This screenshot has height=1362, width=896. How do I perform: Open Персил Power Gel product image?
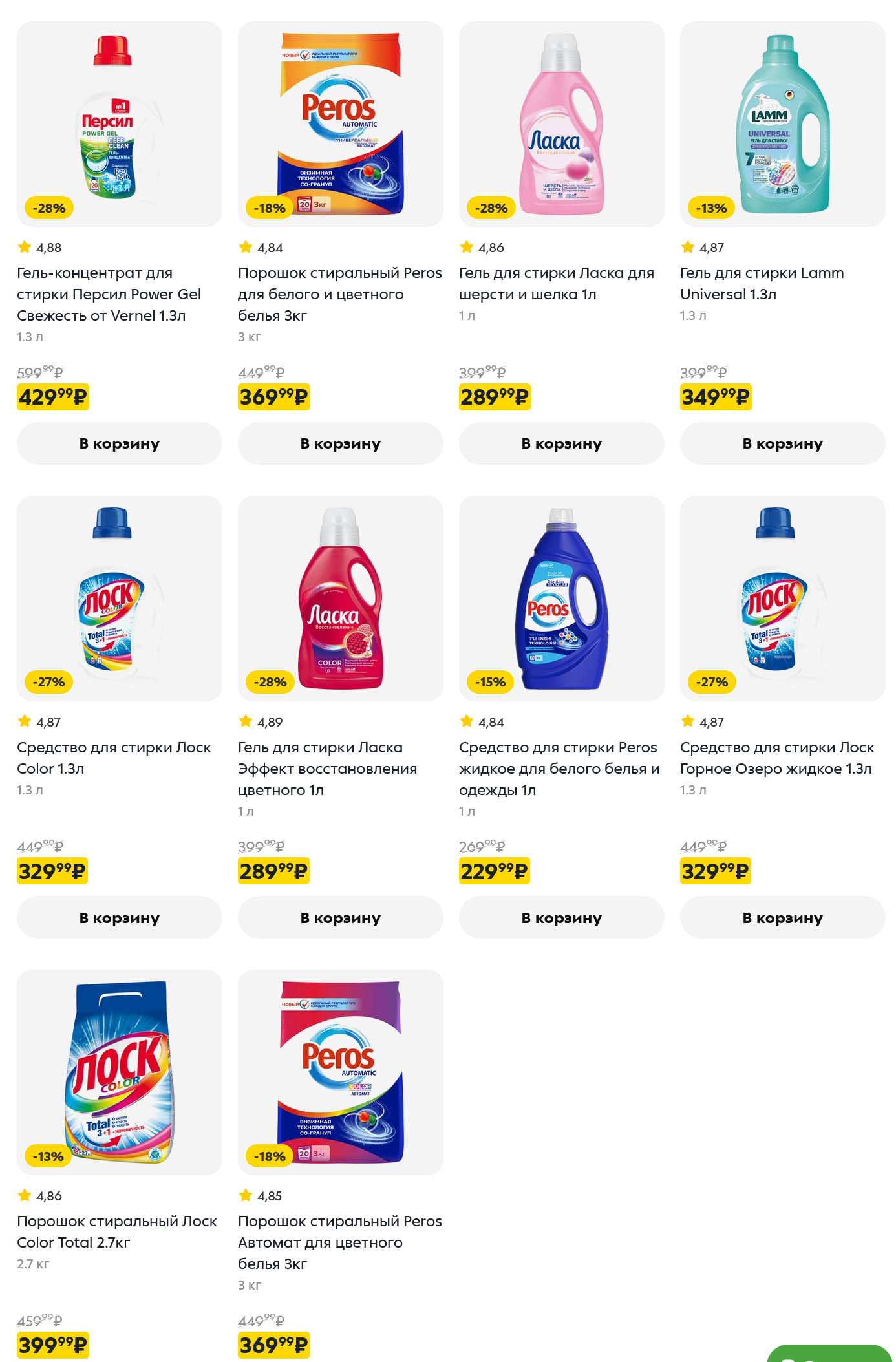tap(119, 123)
